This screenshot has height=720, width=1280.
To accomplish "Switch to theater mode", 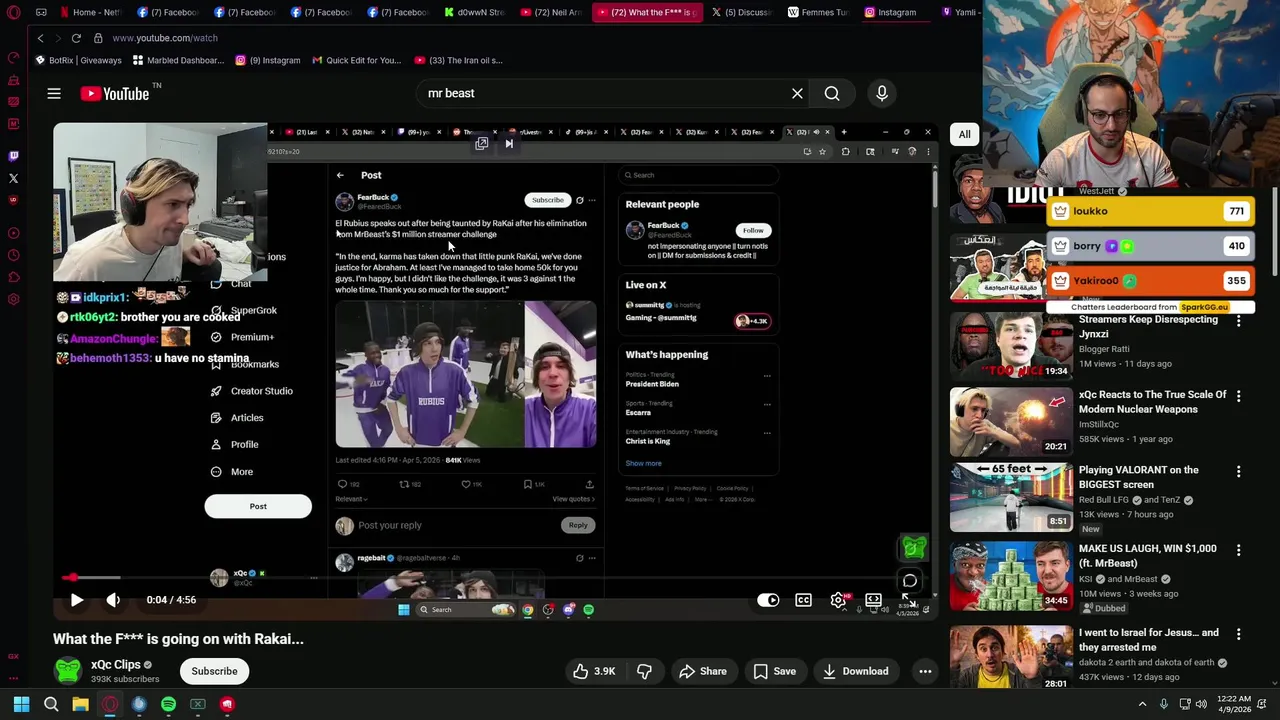I will 873,600.
